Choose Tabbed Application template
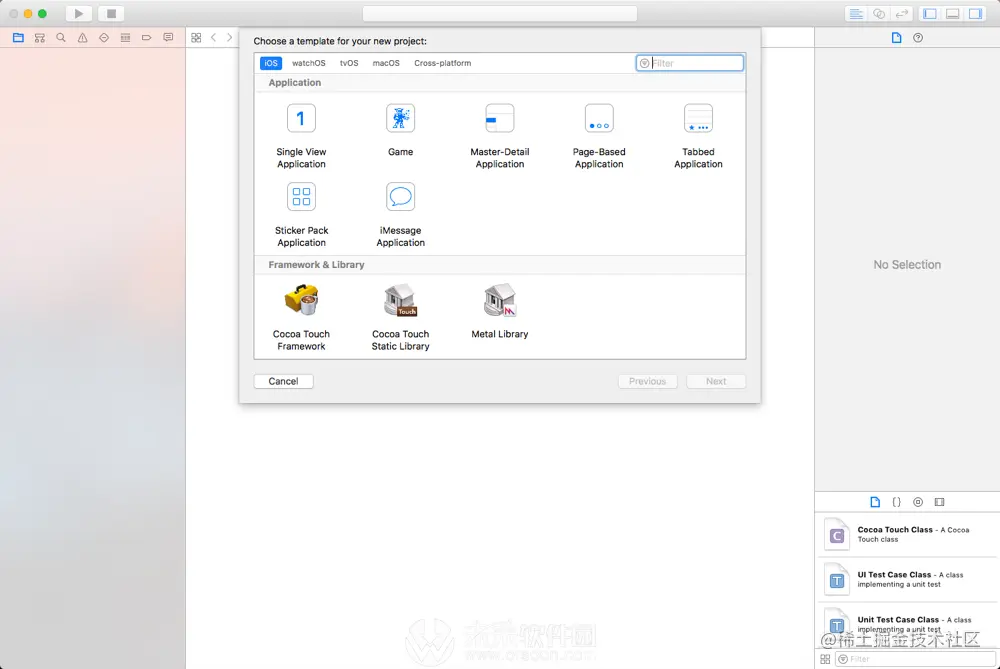 [698, 135]
